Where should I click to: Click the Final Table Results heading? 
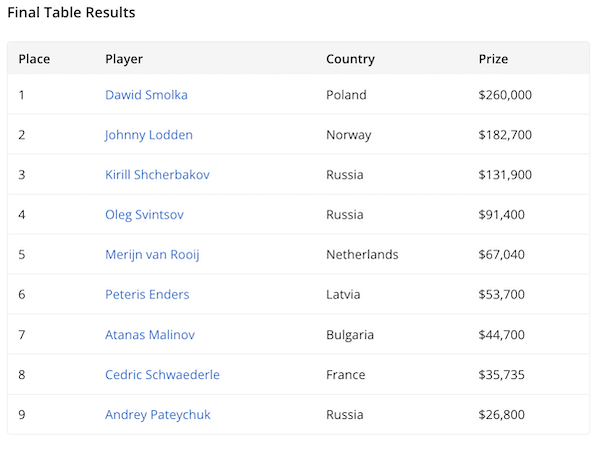coord(71,13)
